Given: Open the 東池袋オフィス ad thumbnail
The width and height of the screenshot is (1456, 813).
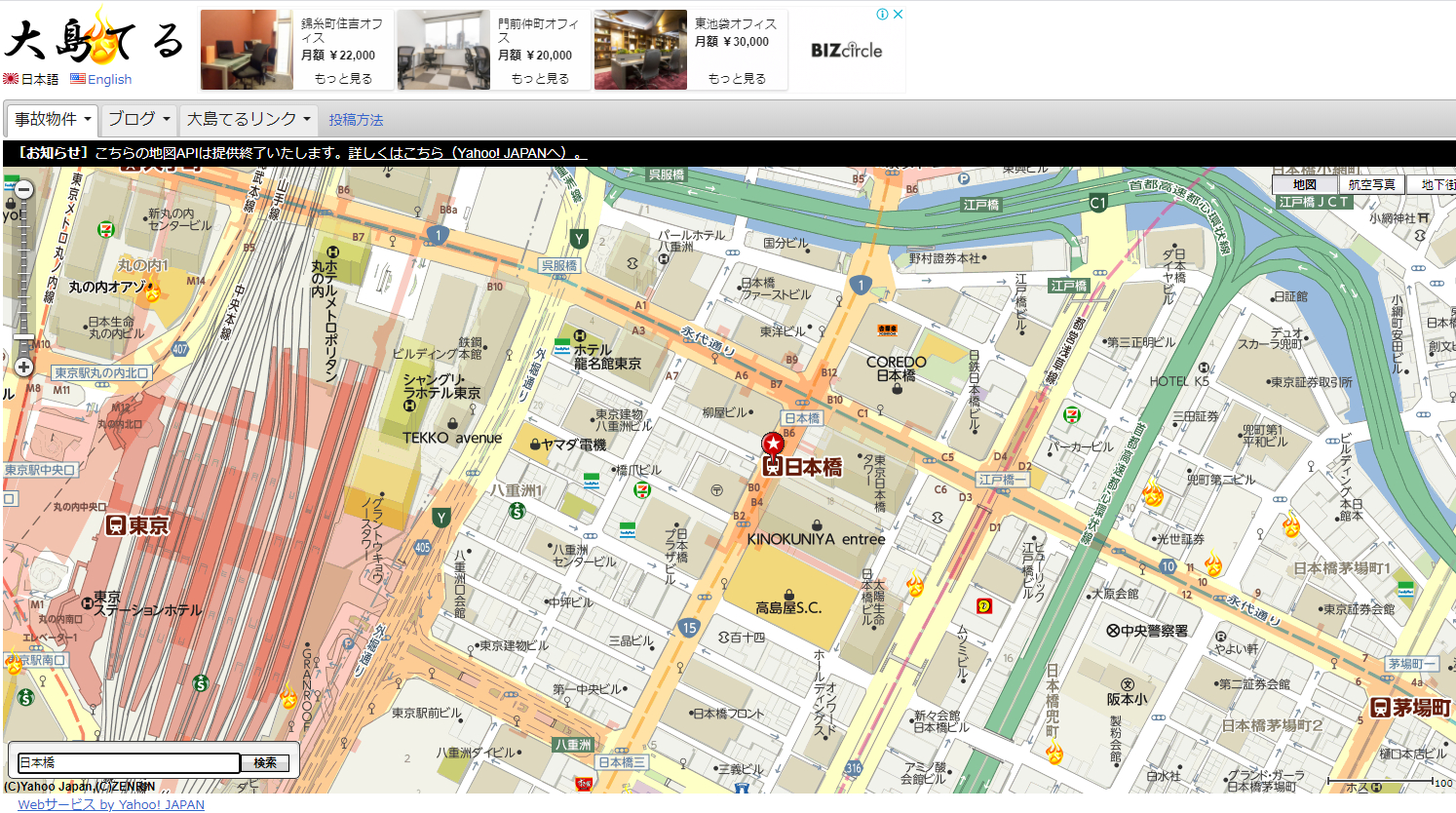Looking at the screenshot, I should [640, 50].
